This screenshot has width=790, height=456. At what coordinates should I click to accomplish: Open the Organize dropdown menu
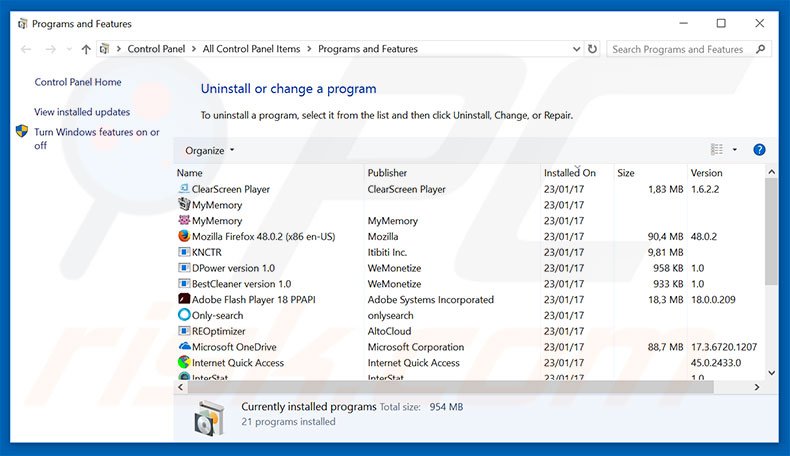click(x=210, y=151)
